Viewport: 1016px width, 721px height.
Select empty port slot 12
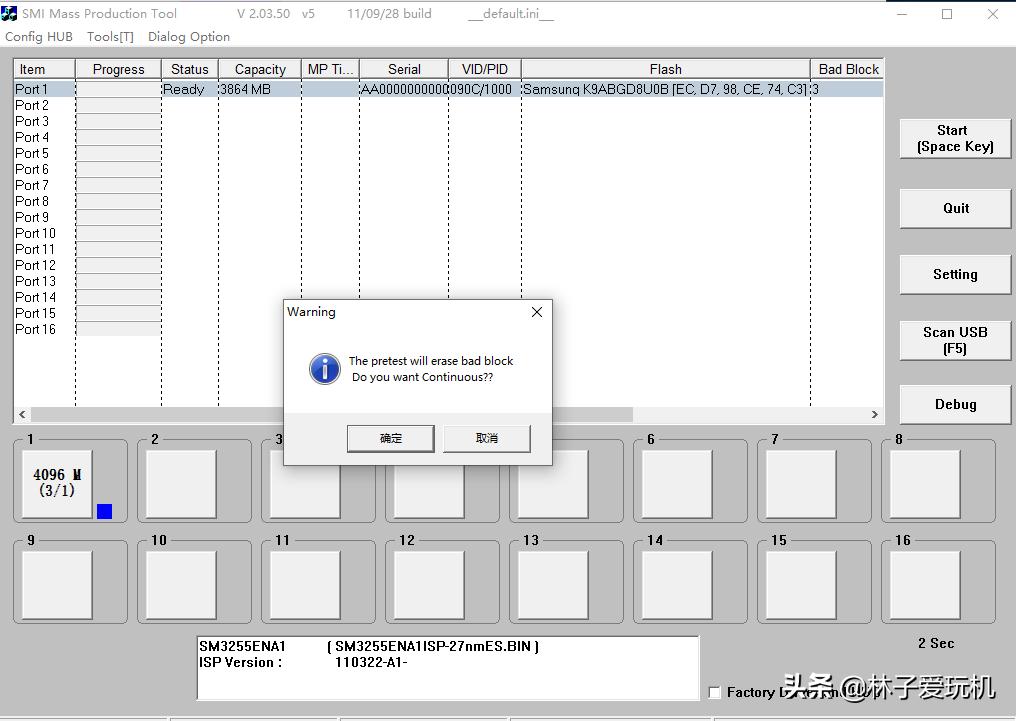point(429,585)
